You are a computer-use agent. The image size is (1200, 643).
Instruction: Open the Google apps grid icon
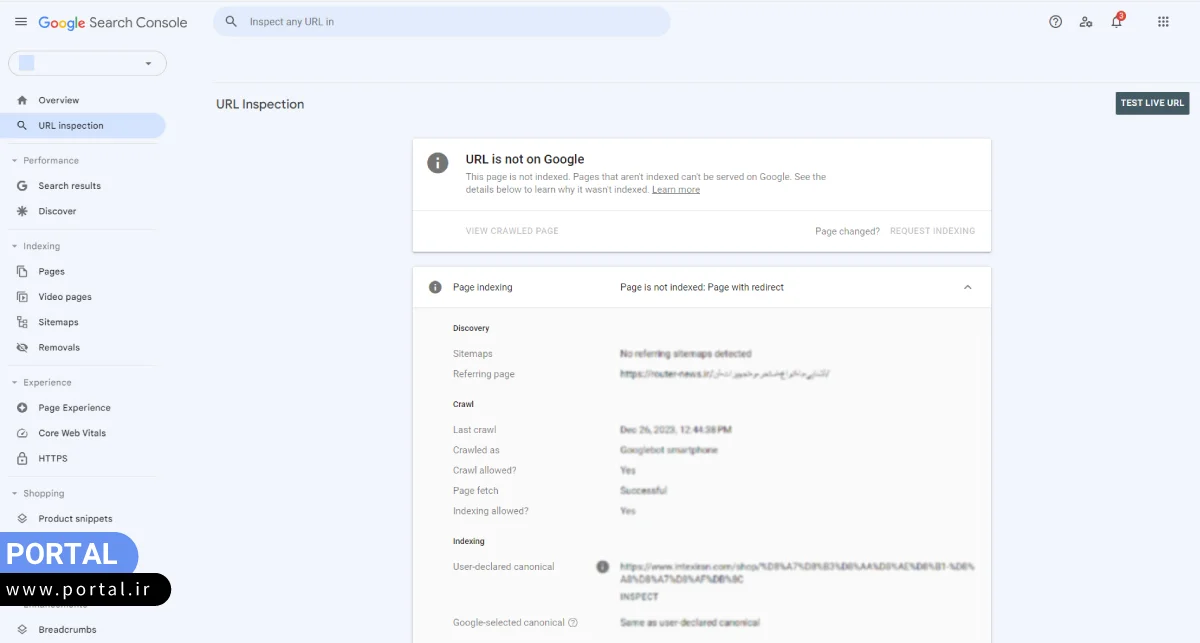[1163, 22]
